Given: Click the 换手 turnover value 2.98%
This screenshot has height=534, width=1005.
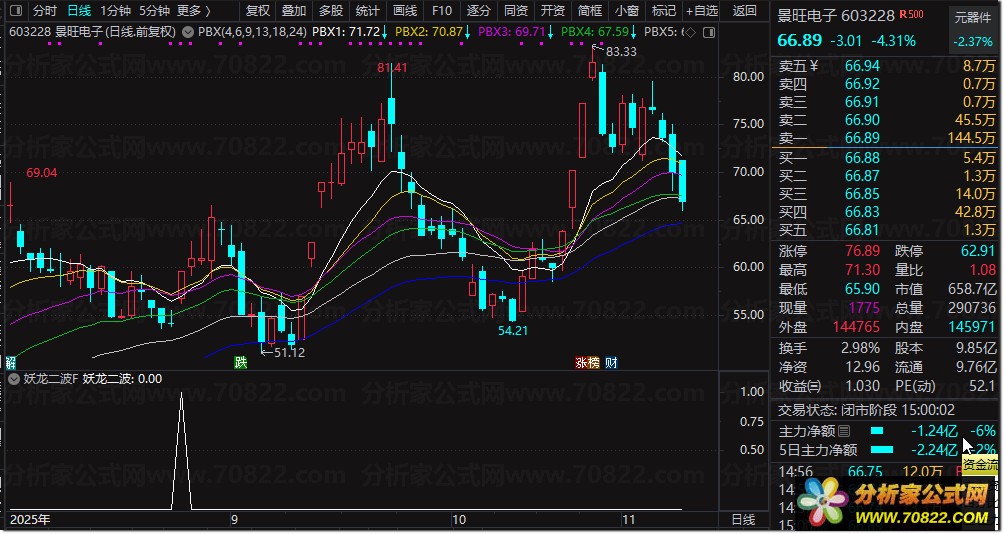Looking at the screenshot, I should click(860, 349).
